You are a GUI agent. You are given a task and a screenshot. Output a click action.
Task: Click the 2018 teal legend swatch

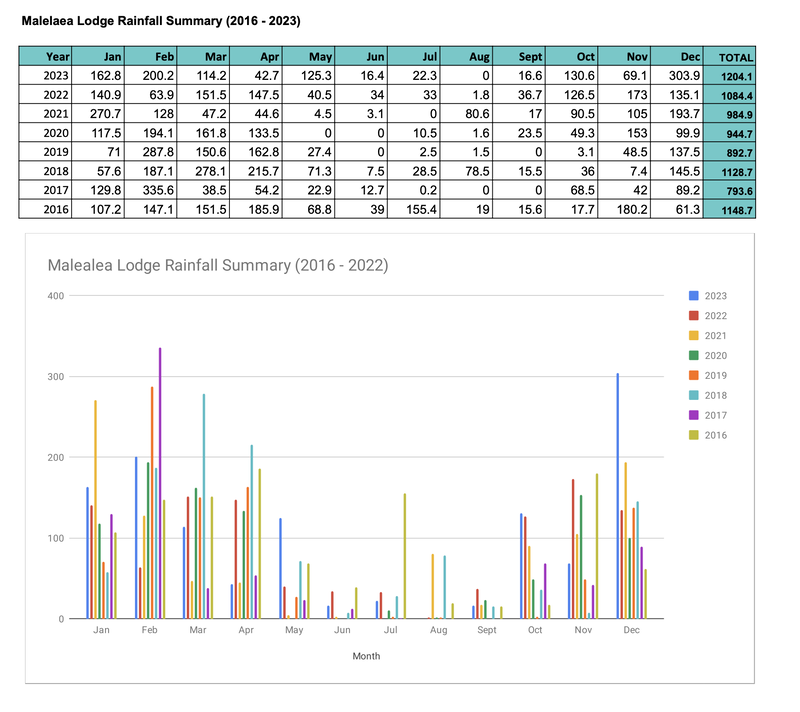pos(693,395)
